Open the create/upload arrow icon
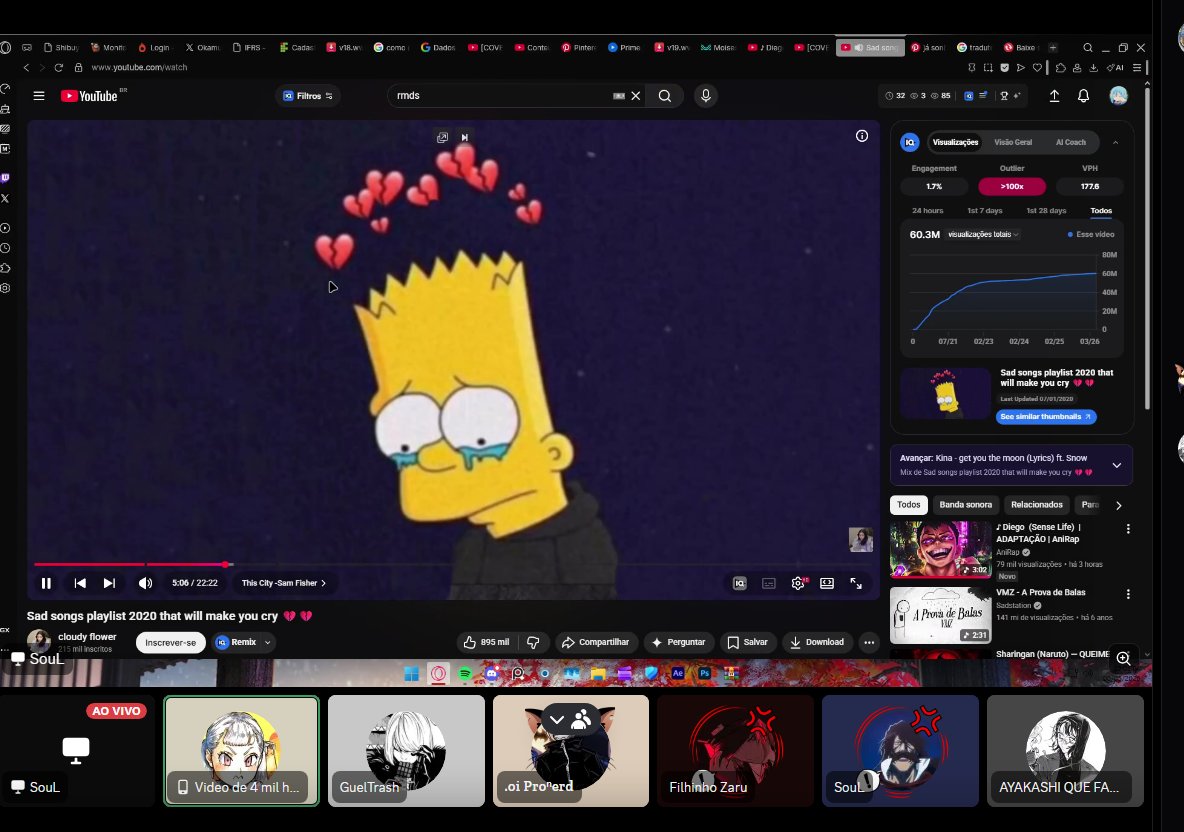Viewport: 1184px width, 832px height. (1054, 96)
